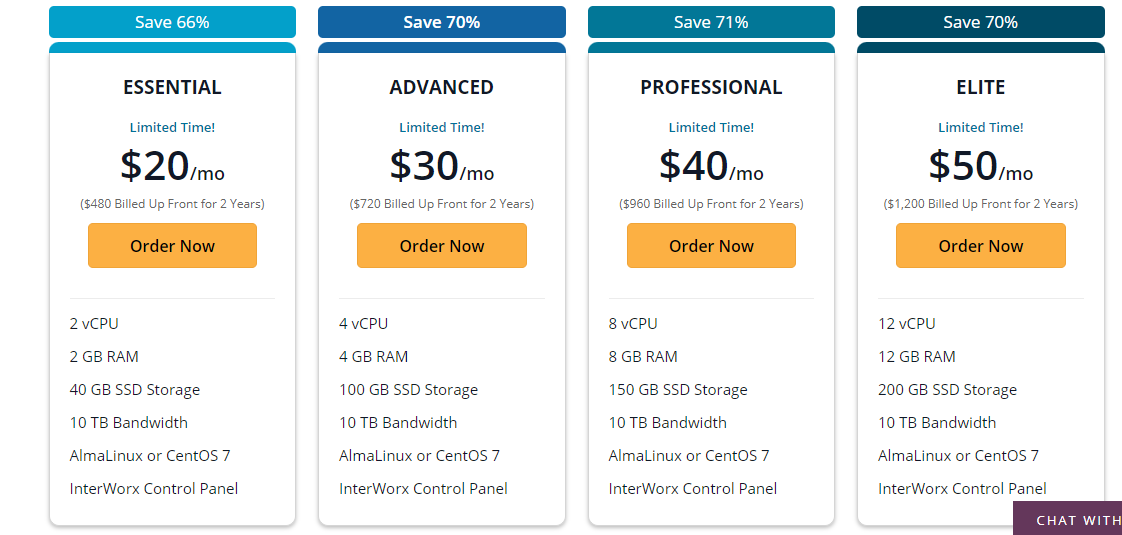Click Order Now for Advanced plan
The height and width of the screenshot is (535, 1122).
pos(442,245)
